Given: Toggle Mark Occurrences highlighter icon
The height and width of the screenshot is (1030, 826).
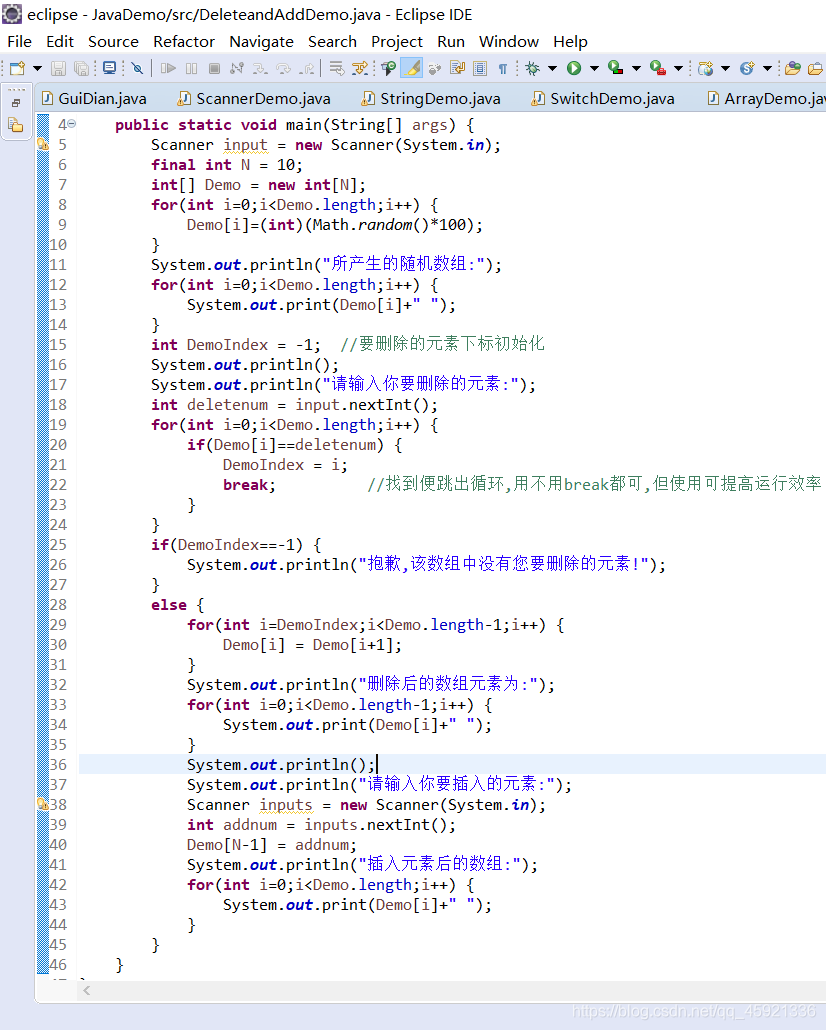Looking at the screenshot, I should [412, 68].
